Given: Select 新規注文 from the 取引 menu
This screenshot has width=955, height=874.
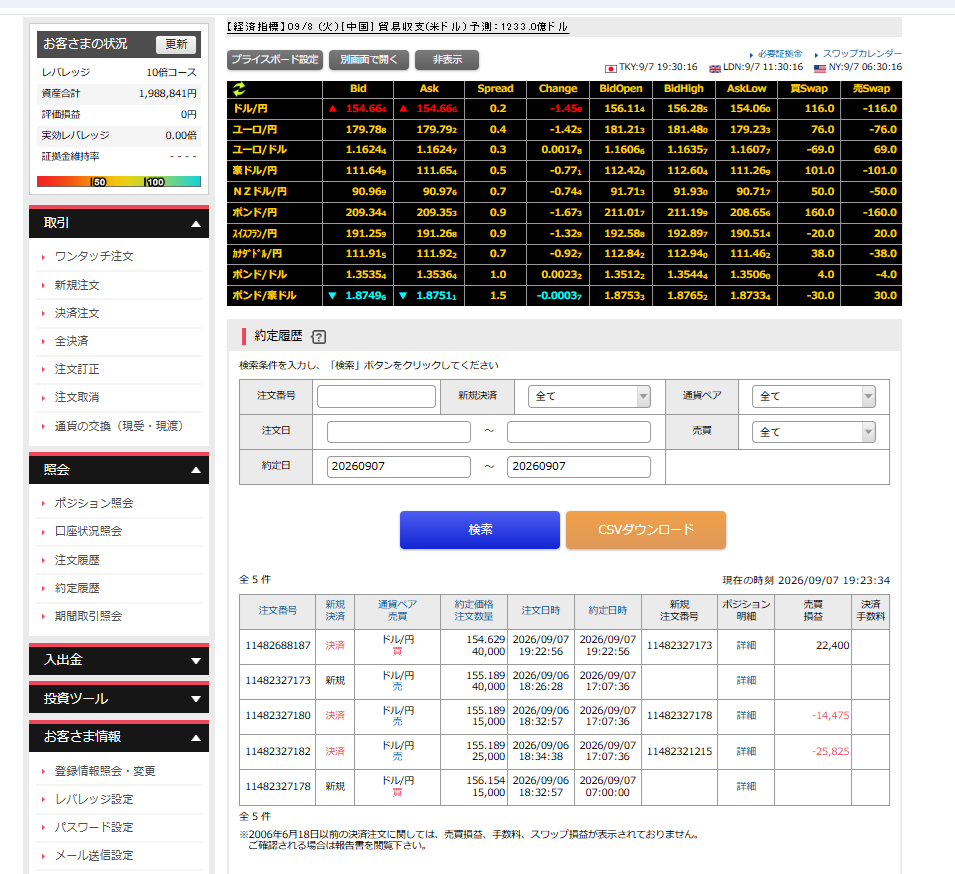Looking at the screenshot, I should (x=77, y=285).
